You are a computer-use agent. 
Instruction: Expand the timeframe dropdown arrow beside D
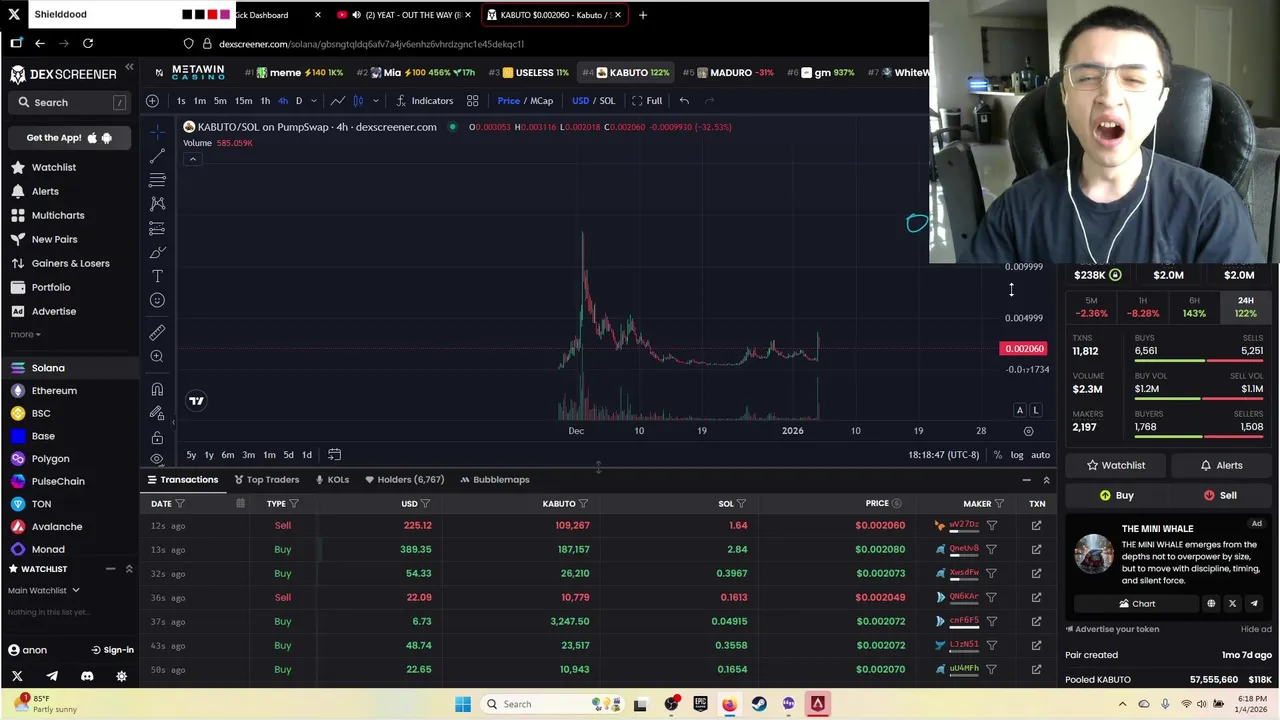point(313,100)
